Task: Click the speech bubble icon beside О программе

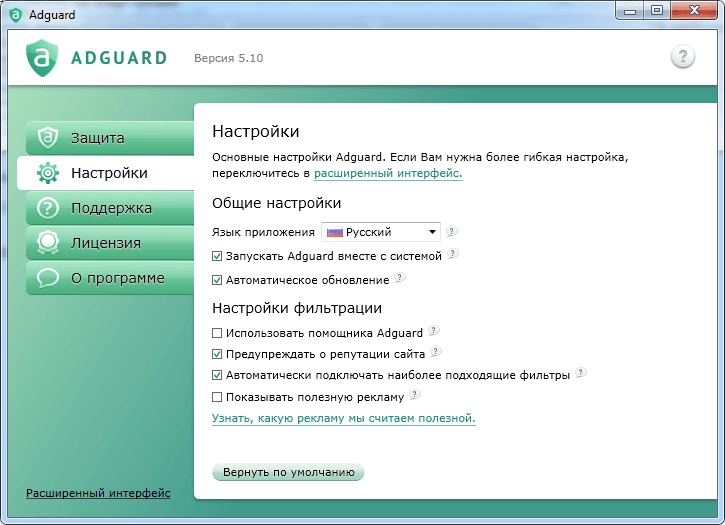Action: click(x=48, y=278)
